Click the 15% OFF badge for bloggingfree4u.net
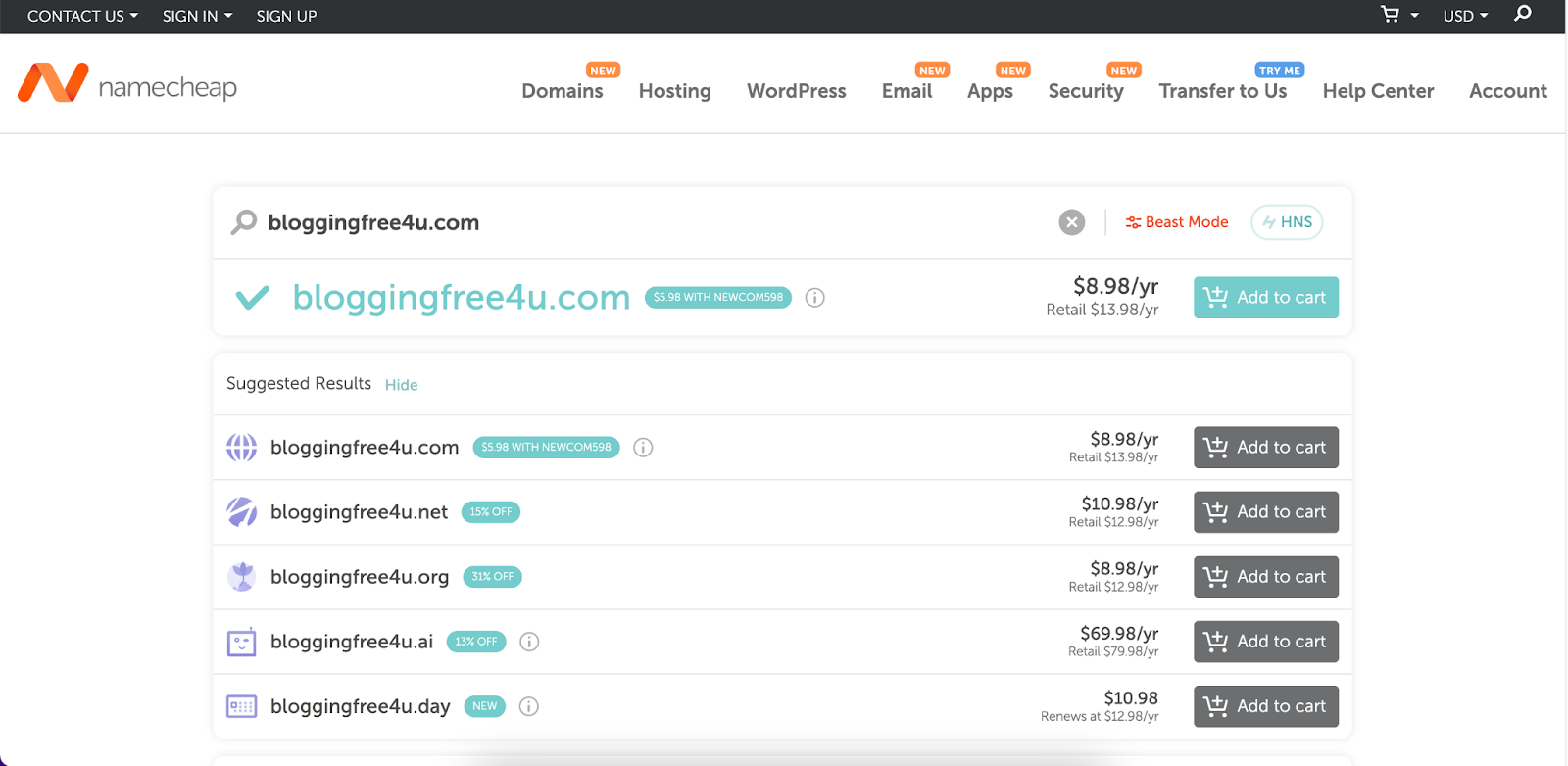 point(491,512)
